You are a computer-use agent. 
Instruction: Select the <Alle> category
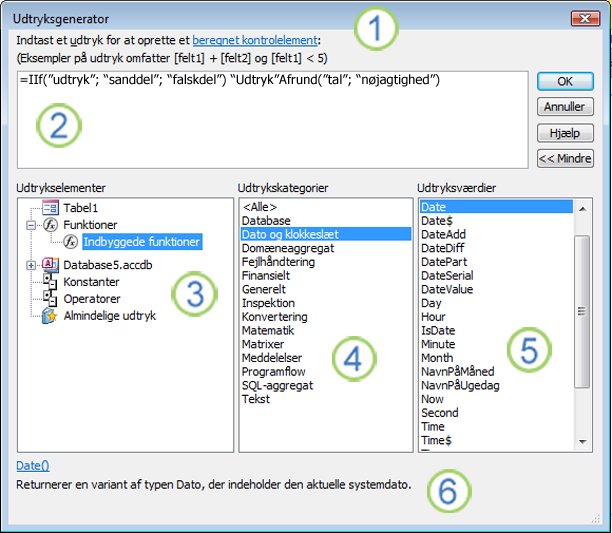[326, 207]
